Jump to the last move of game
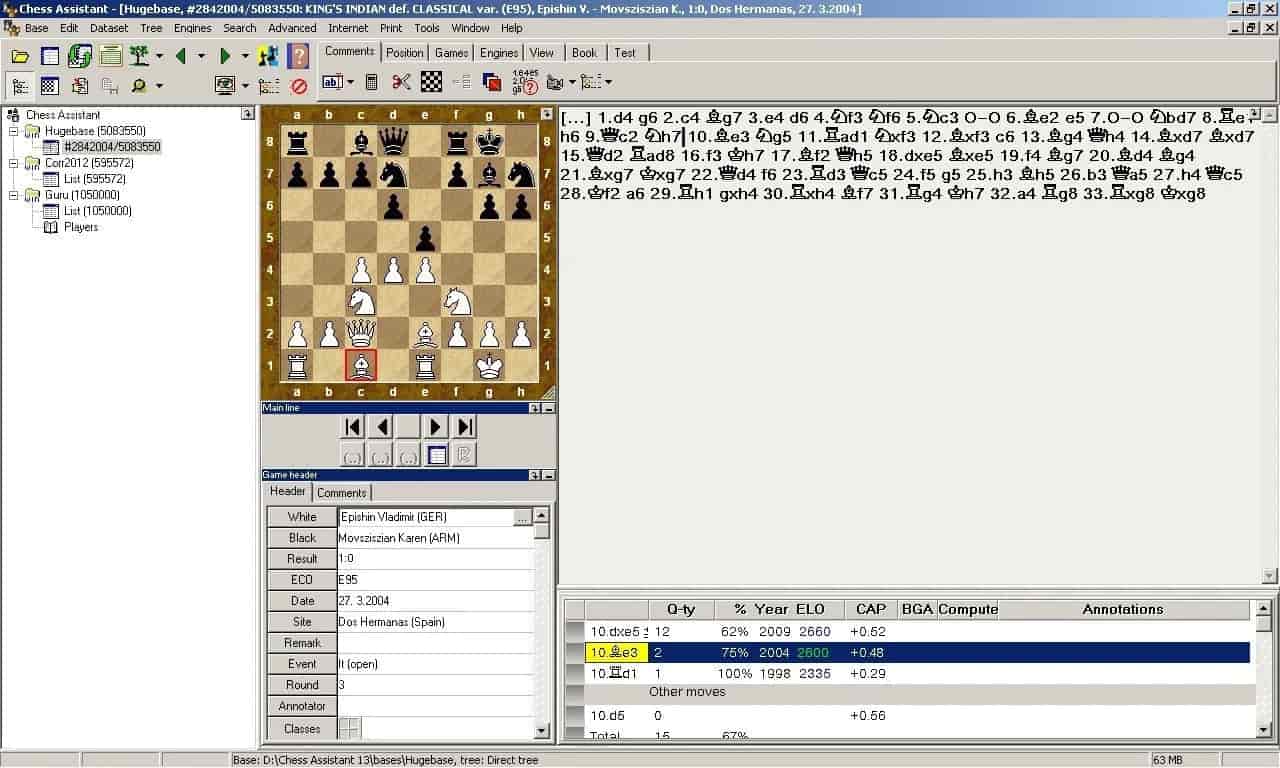Screen dimensions: 1280x768 point(464,427)
